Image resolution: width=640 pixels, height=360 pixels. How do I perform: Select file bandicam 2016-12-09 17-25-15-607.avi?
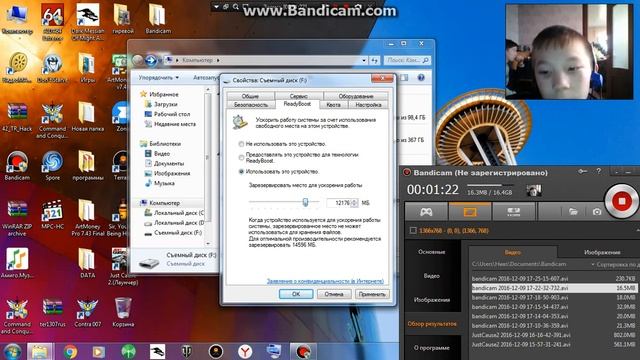click(x=553, y=278)
